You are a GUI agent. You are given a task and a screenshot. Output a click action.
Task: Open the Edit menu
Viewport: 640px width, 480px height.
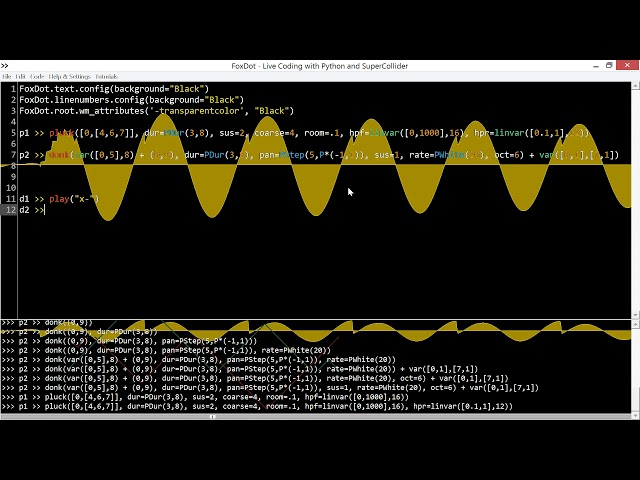coord(21,76)
